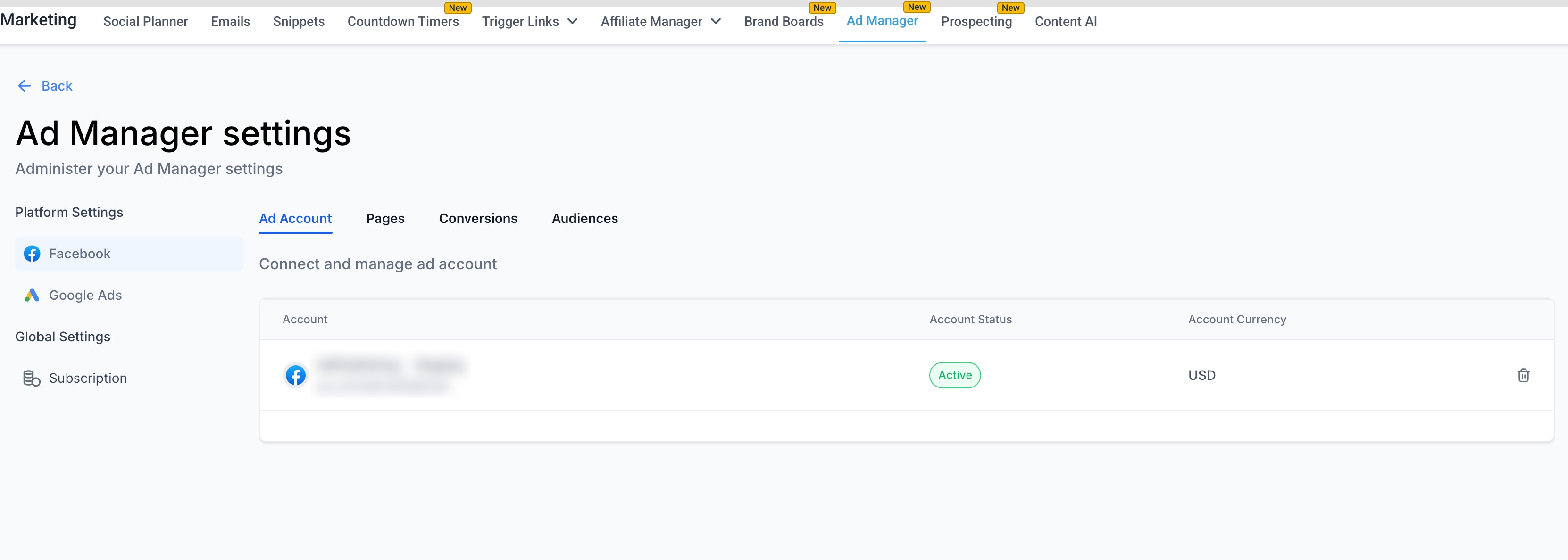Open Snippets from the top navigation

point(298,21)
